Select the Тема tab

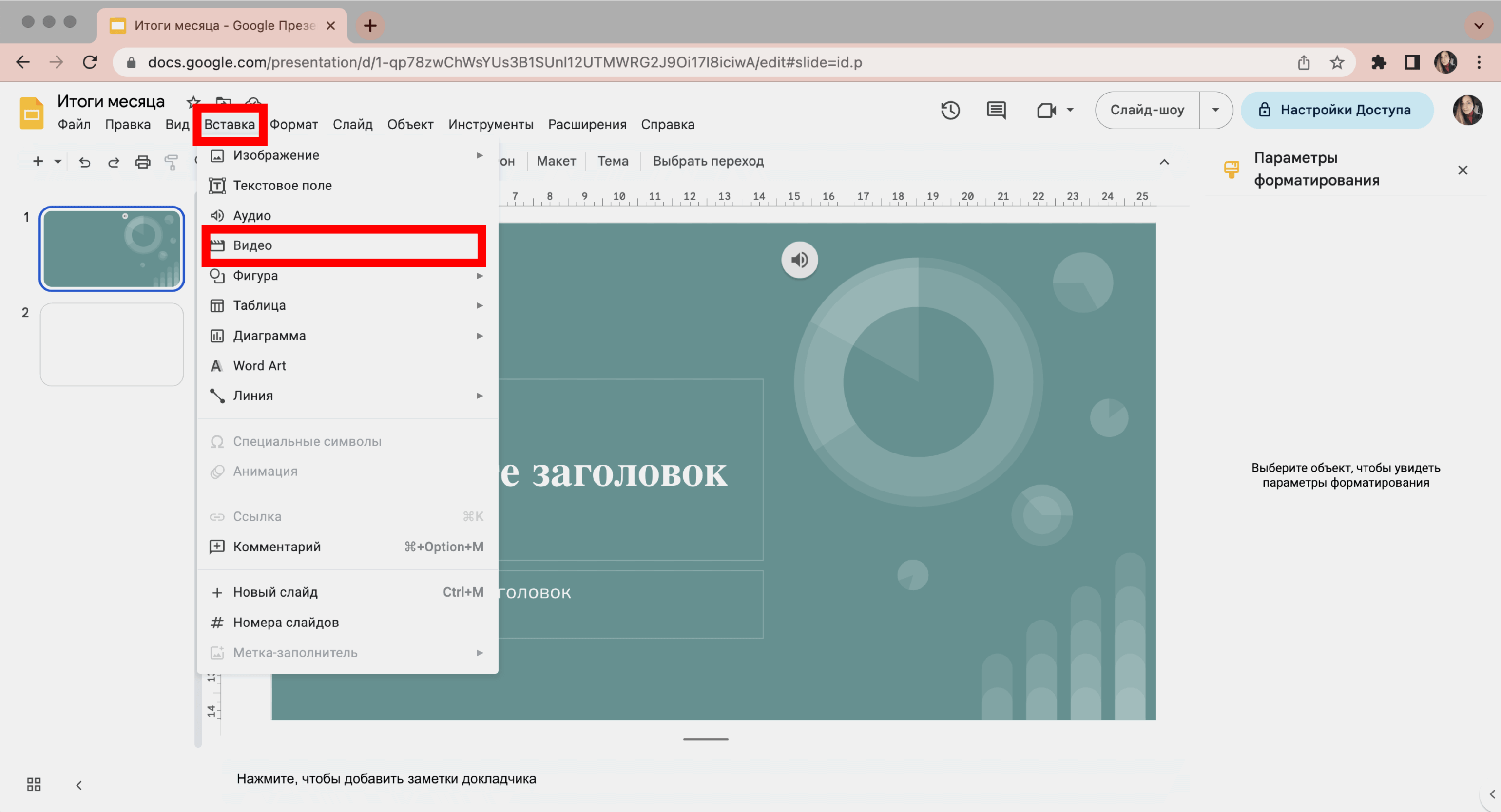[x=613, y=161]
